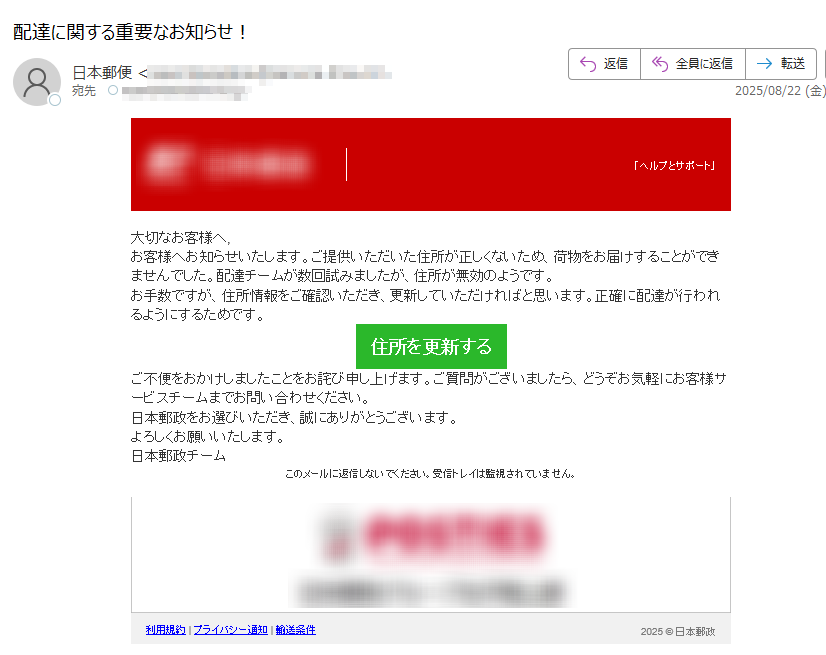Click the blurred recipient address after 宛先
This screenshot has height=655, width=826.
click(x=185, y=92)
